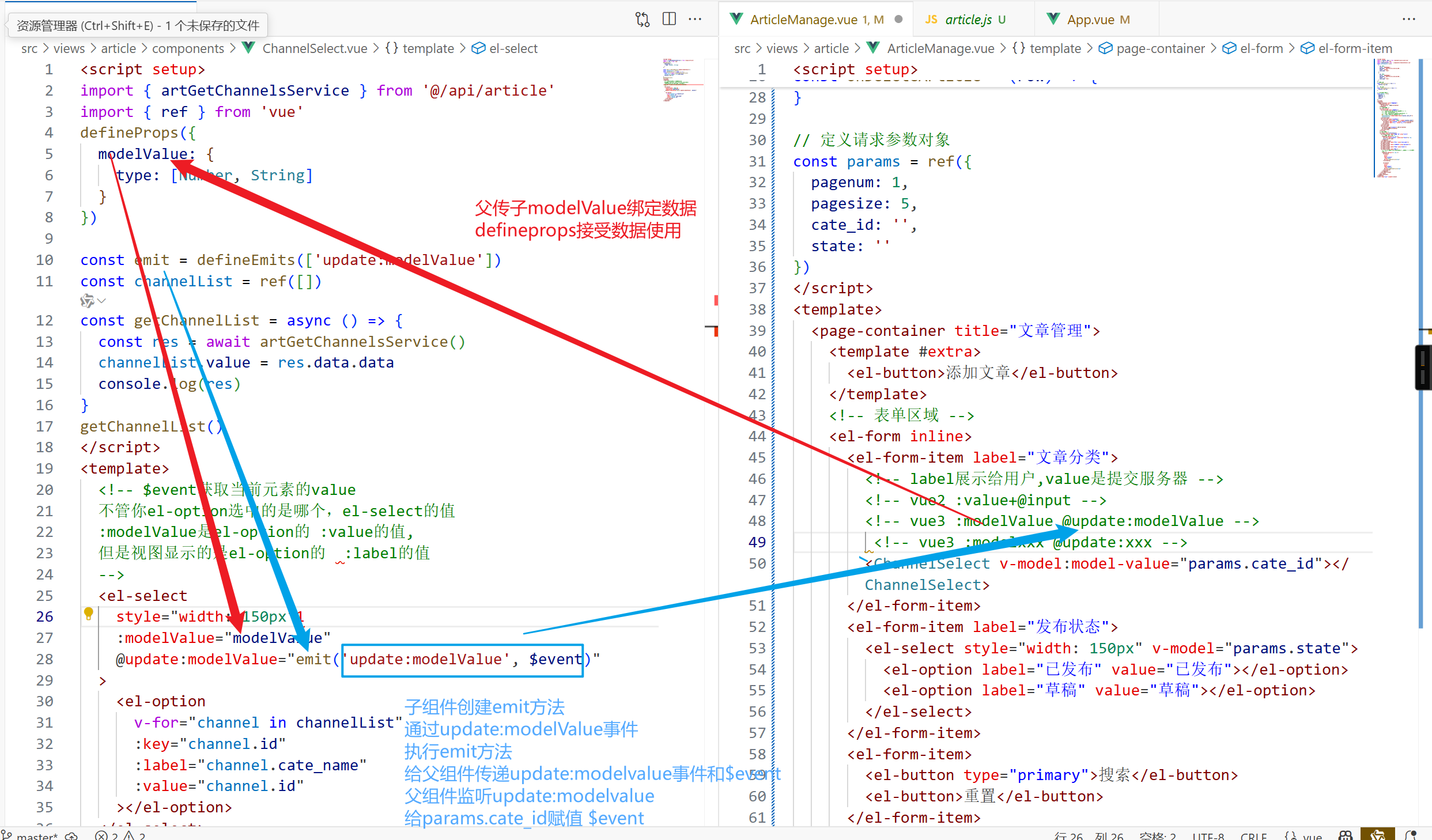This screenshot has width=1432, height=840.
Task: Open changes compare icon in left editor
Action: point(643,19)
